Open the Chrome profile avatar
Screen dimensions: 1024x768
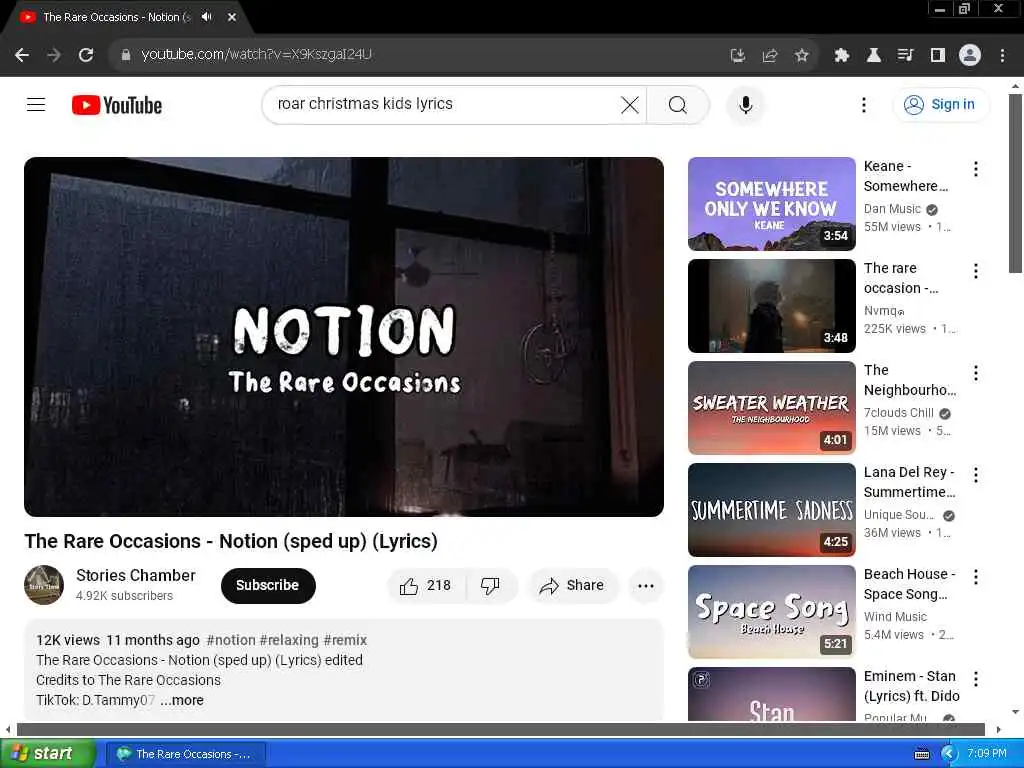tap(969, 55)
